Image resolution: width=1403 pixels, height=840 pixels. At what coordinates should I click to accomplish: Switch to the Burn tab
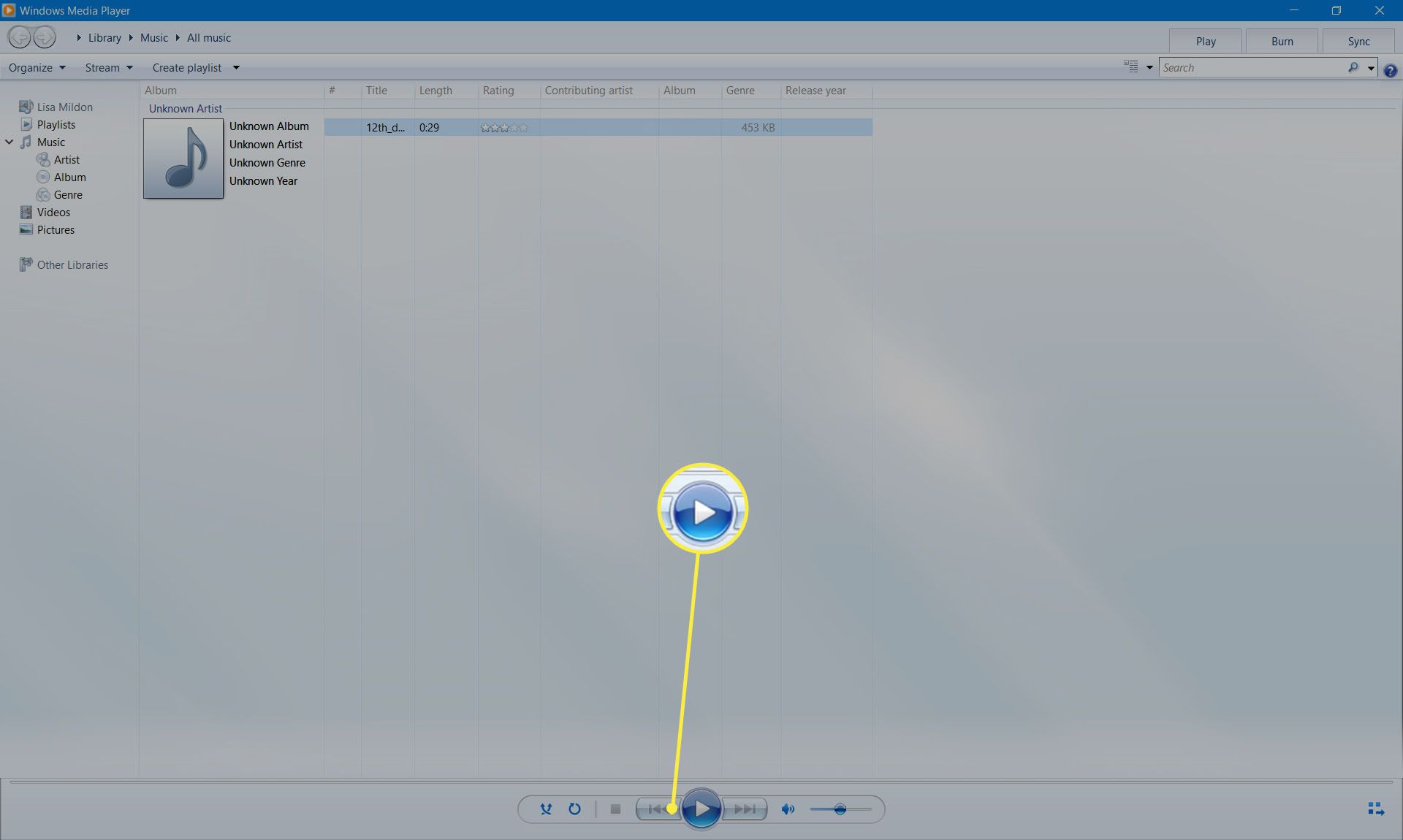click(1282, 42)
